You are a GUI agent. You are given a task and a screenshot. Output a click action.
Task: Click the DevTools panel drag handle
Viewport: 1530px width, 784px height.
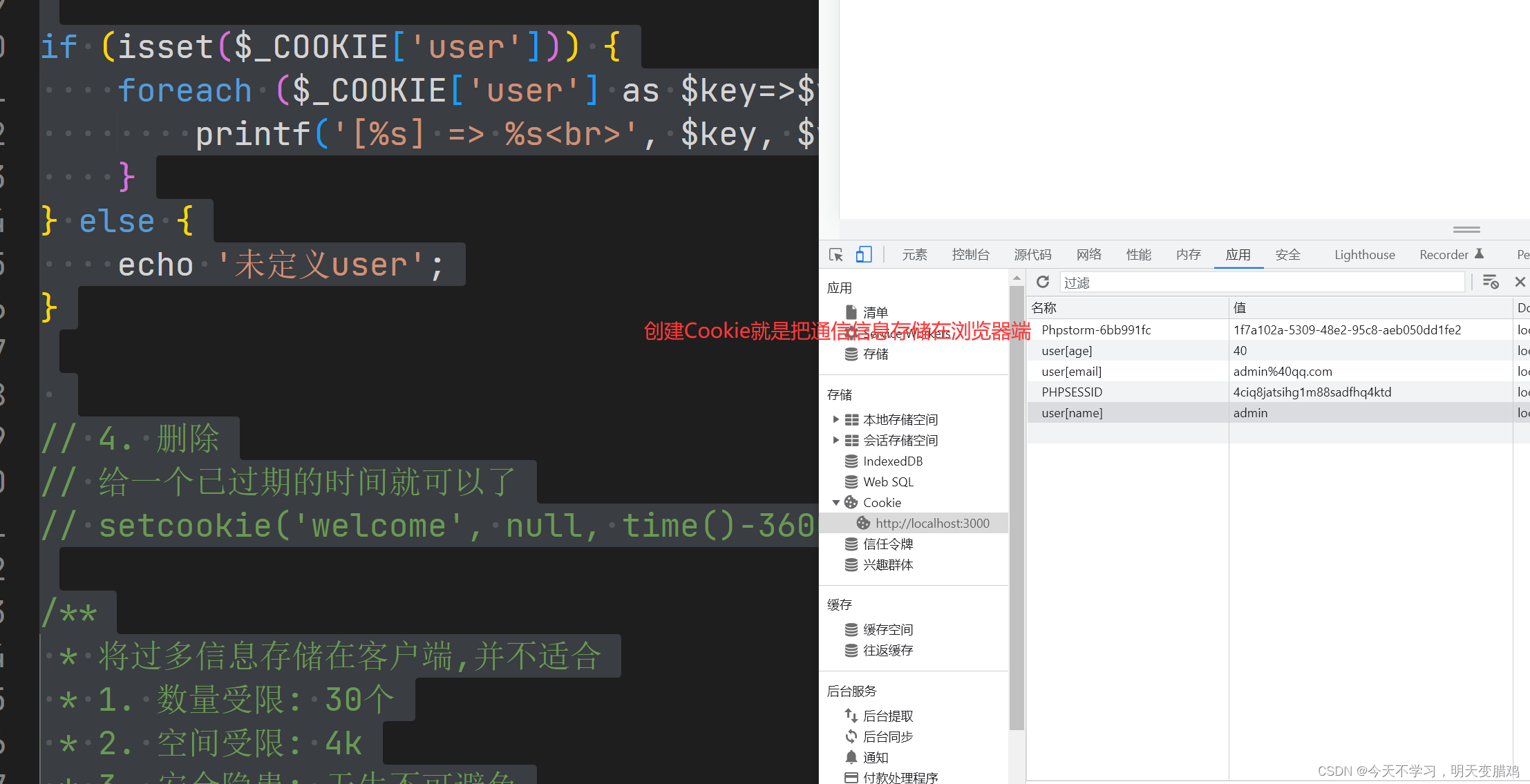[x=1466, y=229]
